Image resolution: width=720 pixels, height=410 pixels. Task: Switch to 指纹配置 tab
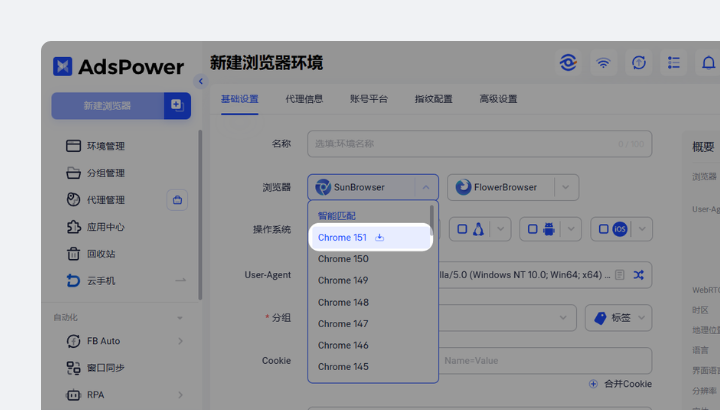pyautogui.click(x=433, y=99)
